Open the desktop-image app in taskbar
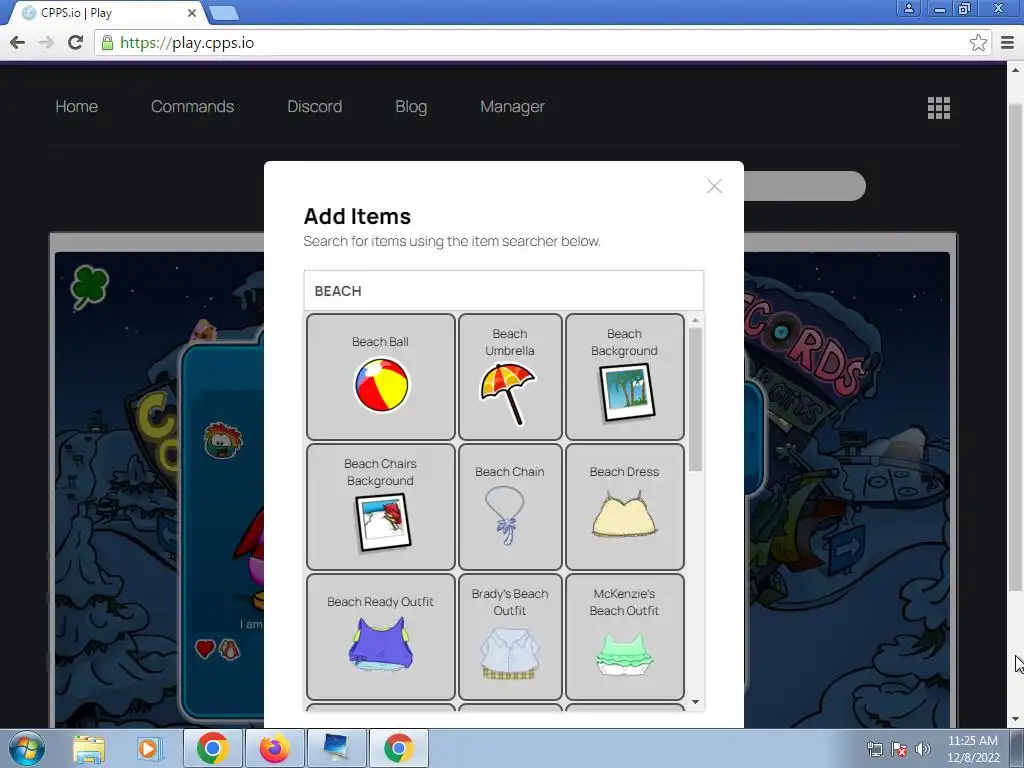Viewport: 1024px width, 768px height. (336, 748)
